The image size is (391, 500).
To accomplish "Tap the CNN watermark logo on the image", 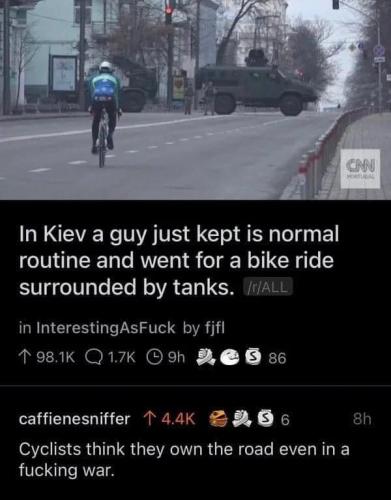I will [360, 169].
